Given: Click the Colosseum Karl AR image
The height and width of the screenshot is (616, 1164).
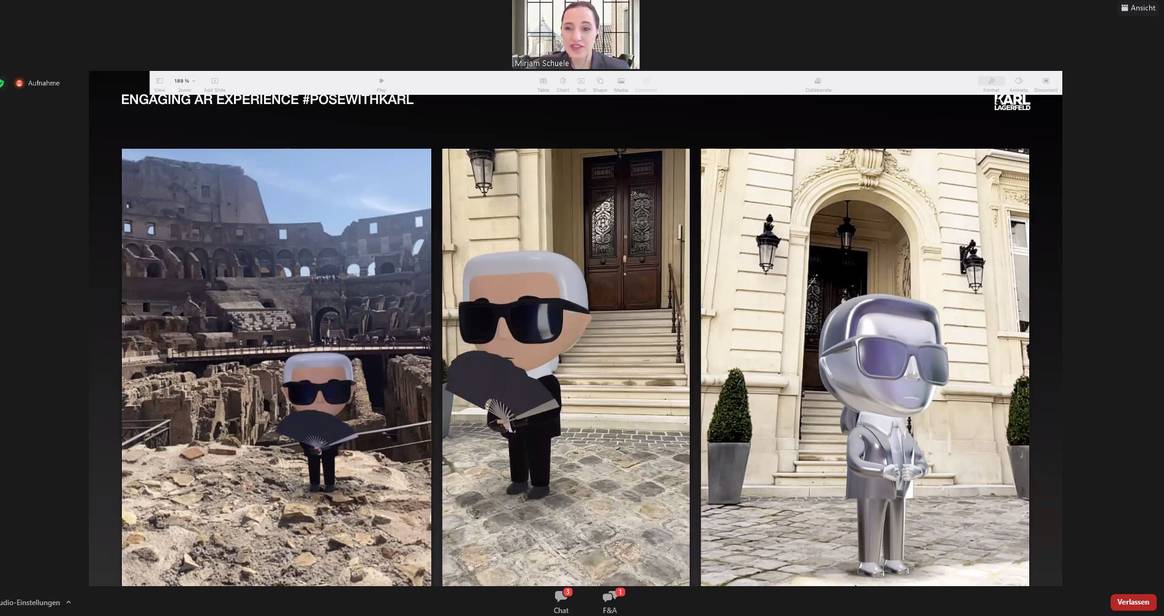Looking at the screenshot, I should [x=276, y=367].
